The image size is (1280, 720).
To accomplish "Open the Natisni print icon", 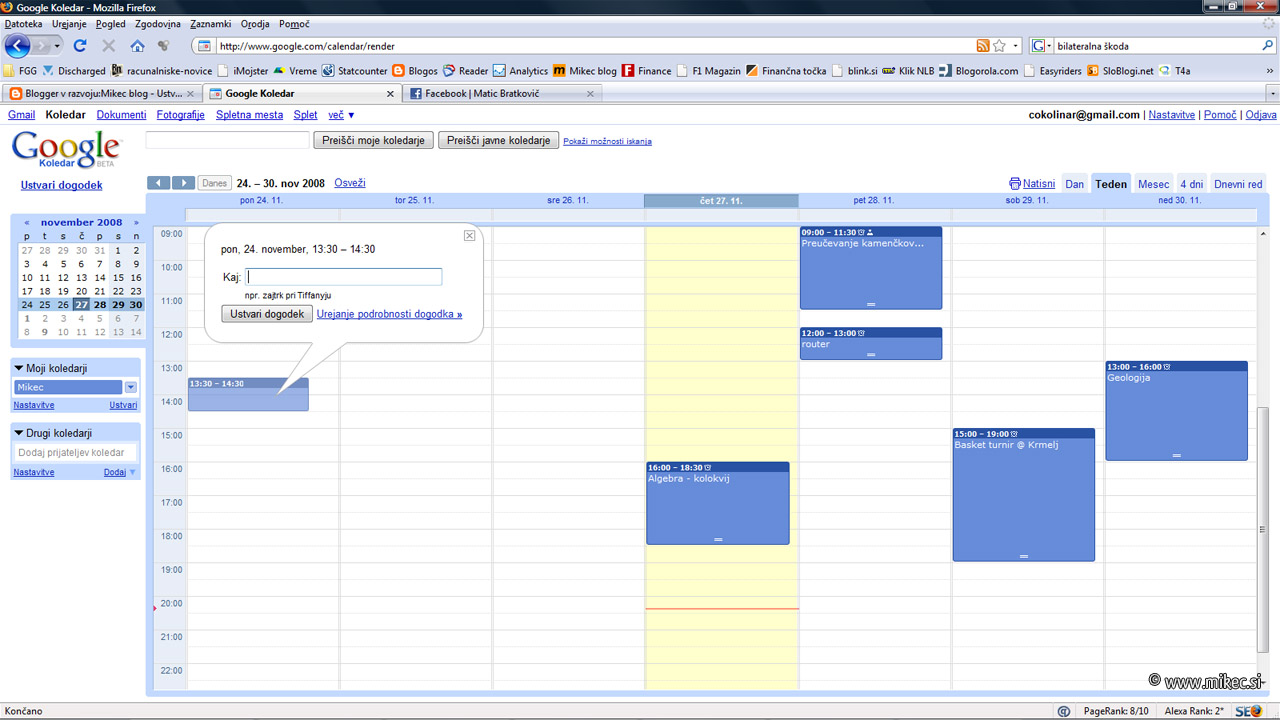I will (1013, 183).
